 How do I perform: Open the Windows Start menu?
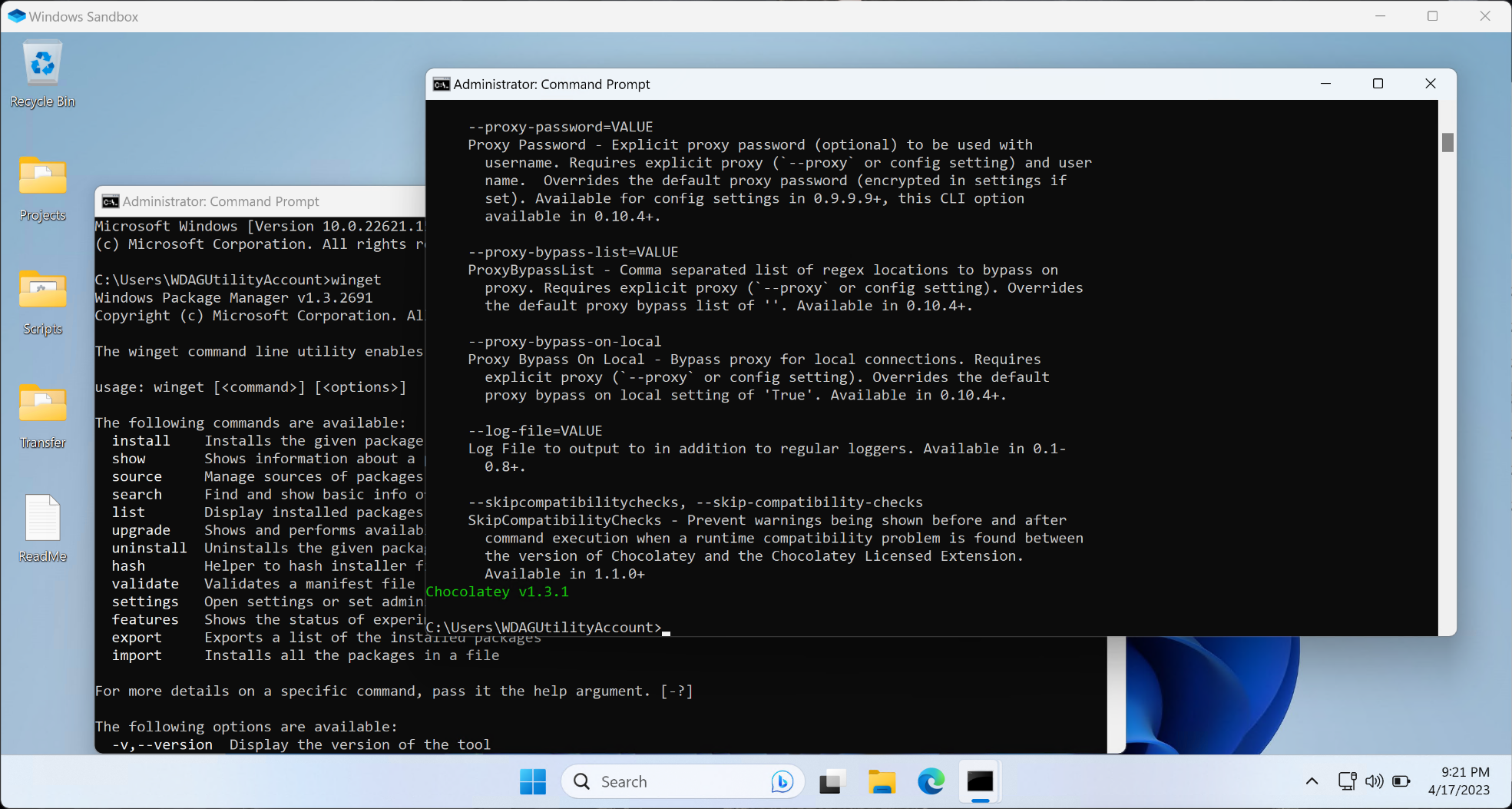click(533, 782)
